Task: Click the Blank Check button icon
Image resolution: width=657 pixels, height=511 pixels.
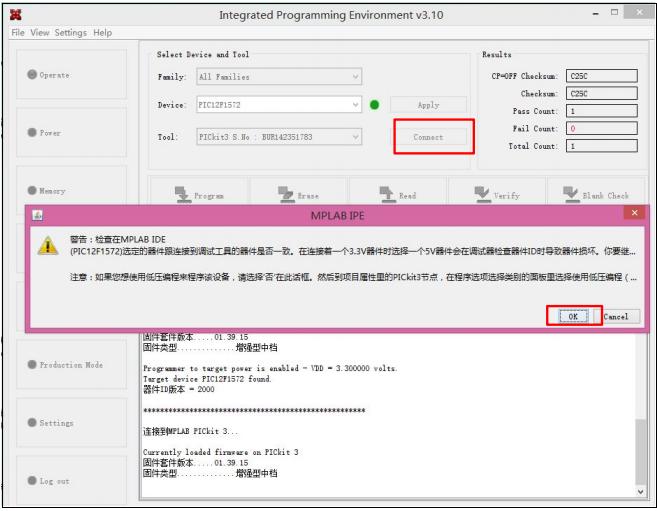Action: [571, 194]
